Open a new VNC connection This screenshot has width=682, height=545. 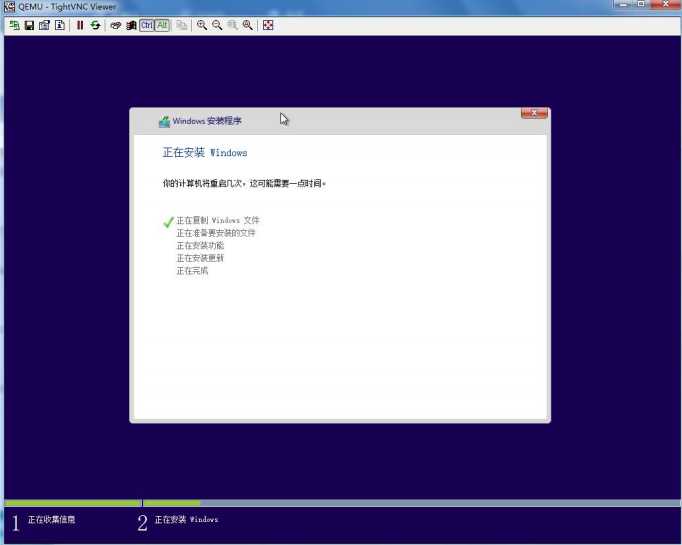pyautogui.click(x=14, y=25)
